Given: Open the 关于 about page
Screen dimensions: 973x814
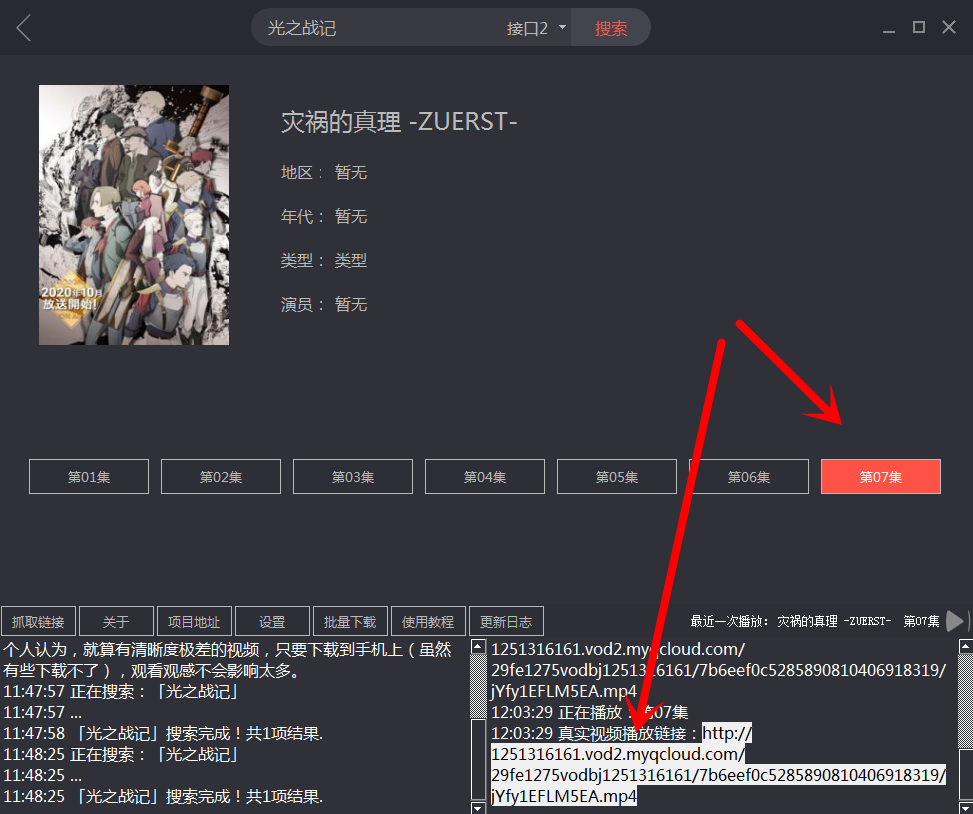Looking at the screenshot, I should point(116,621).
